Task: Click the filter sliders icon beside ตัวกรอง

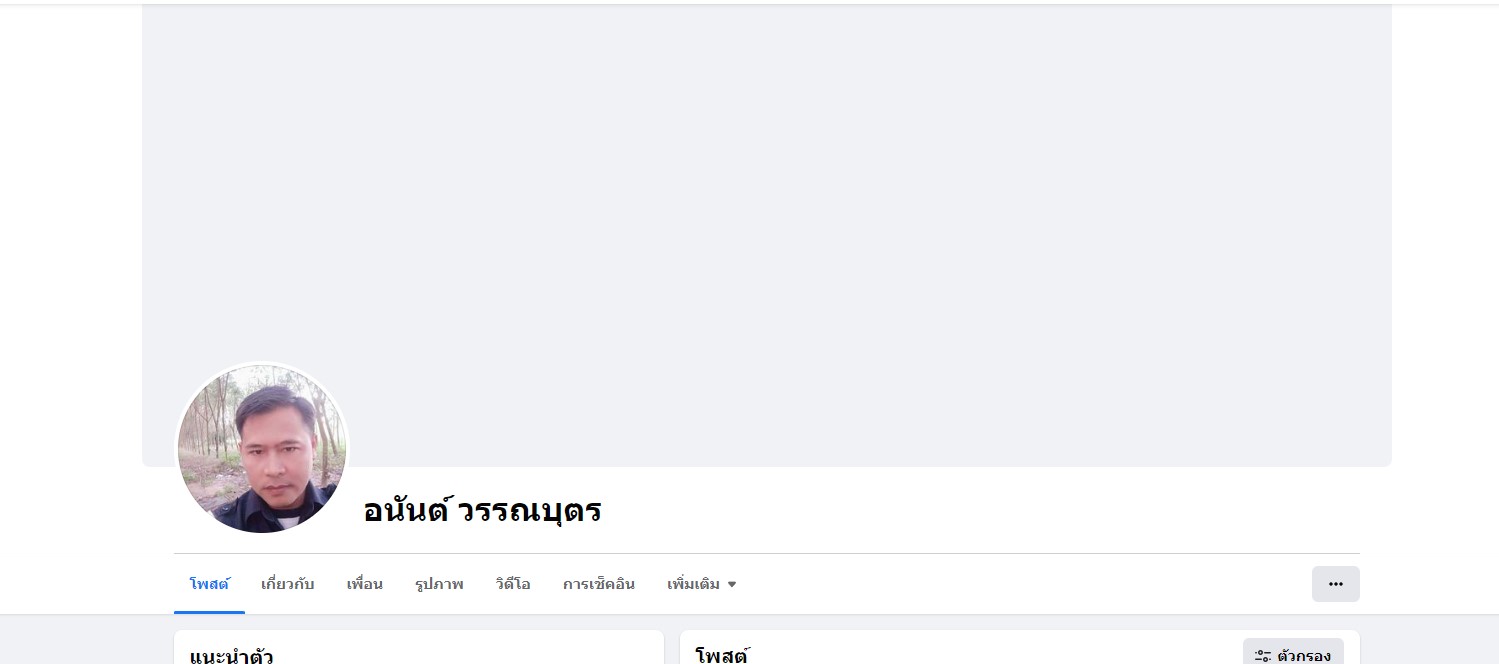Action: [x=1263, y=656]
